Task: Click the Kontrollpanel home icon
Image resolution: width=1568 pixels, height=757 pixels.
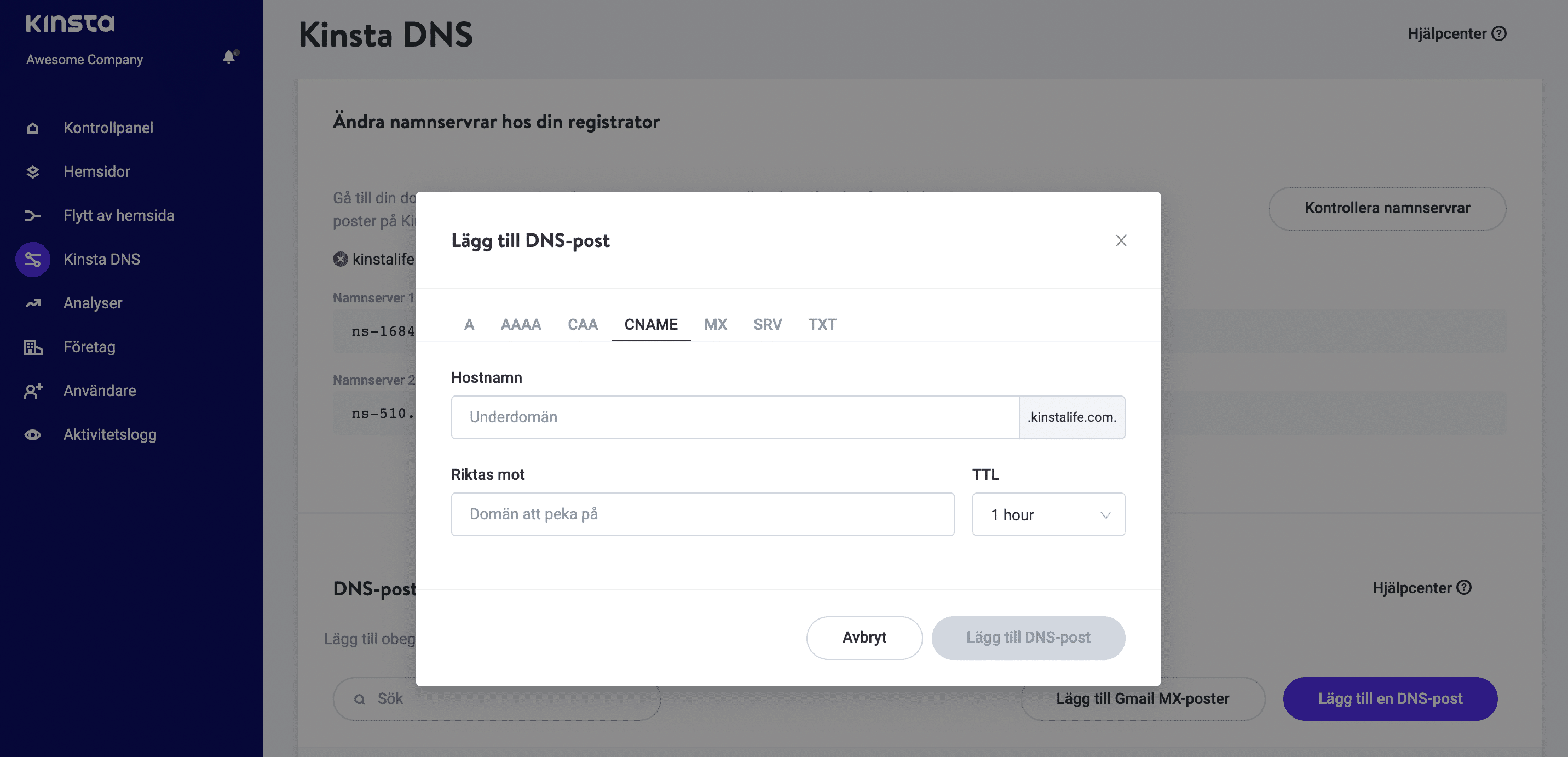Action: coord(33,128)
